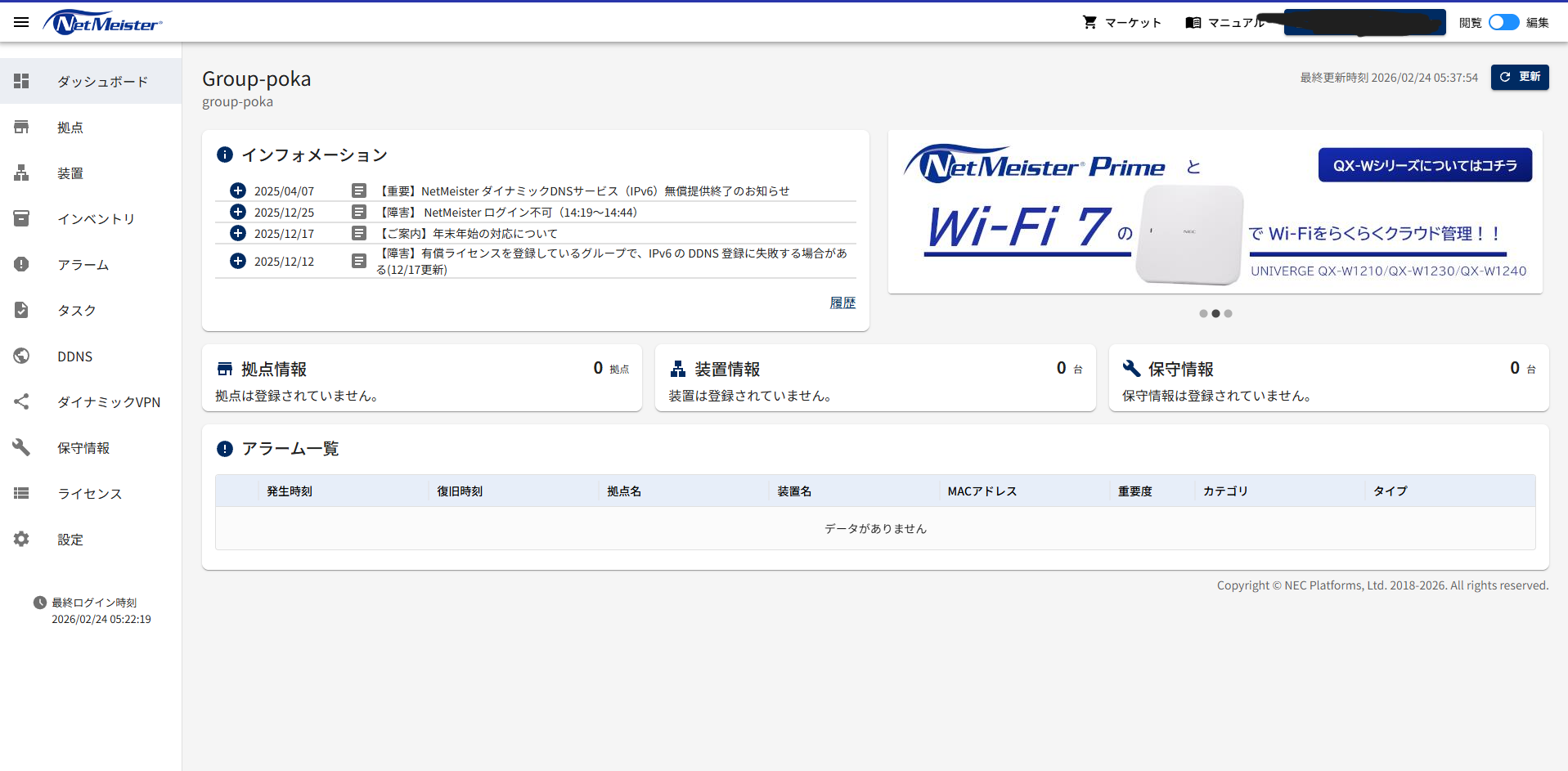Click the 拠点 store icon in sidebar
The height and width of the screenshot is (771, 1568).
tap(21, 127)
